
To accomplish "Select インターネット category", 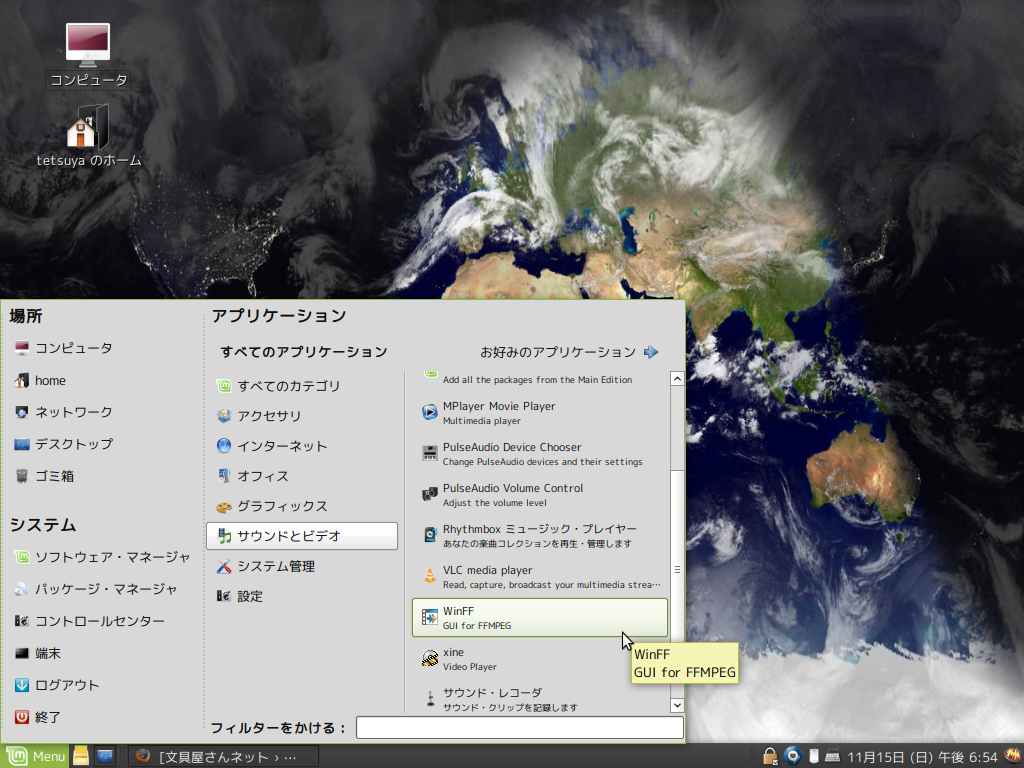I will click(x=302, y=446).
